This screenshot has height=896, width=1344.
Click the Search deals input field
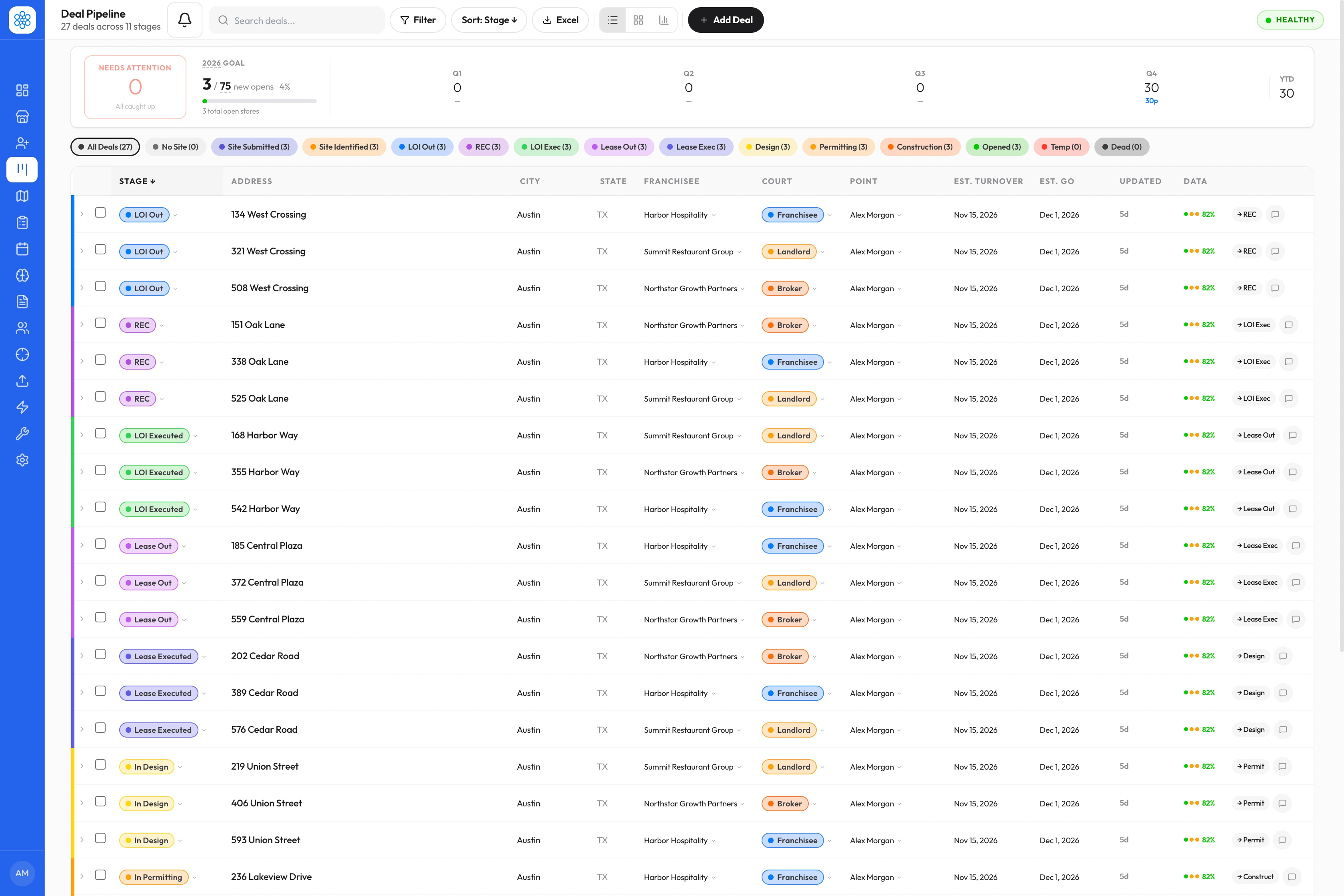coord(296,20)
